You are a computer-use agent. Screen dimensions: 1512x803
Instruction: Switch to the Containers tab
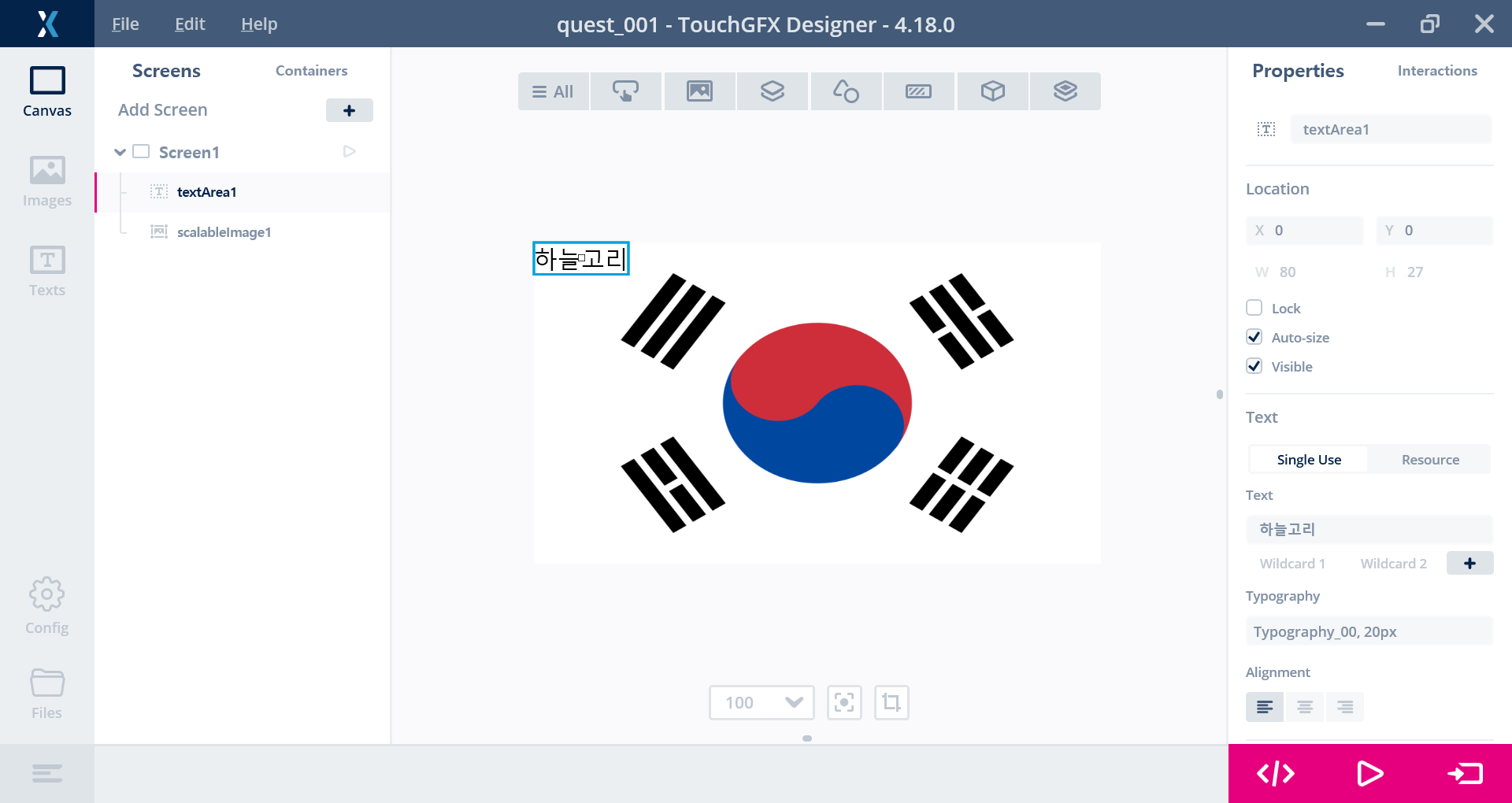(x=311, y=71)
